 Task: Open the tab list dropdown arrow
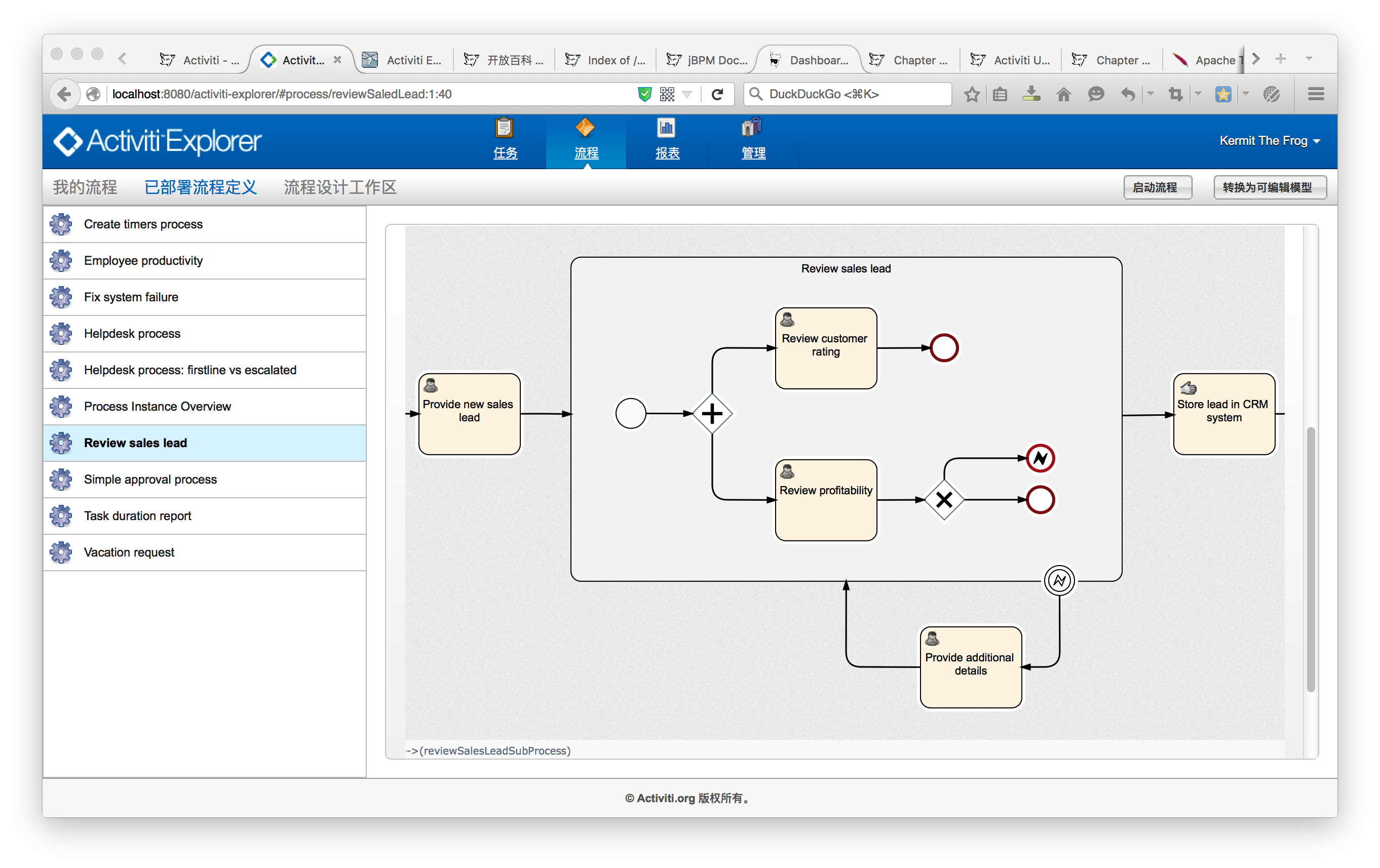click(x=1309, y=58)
